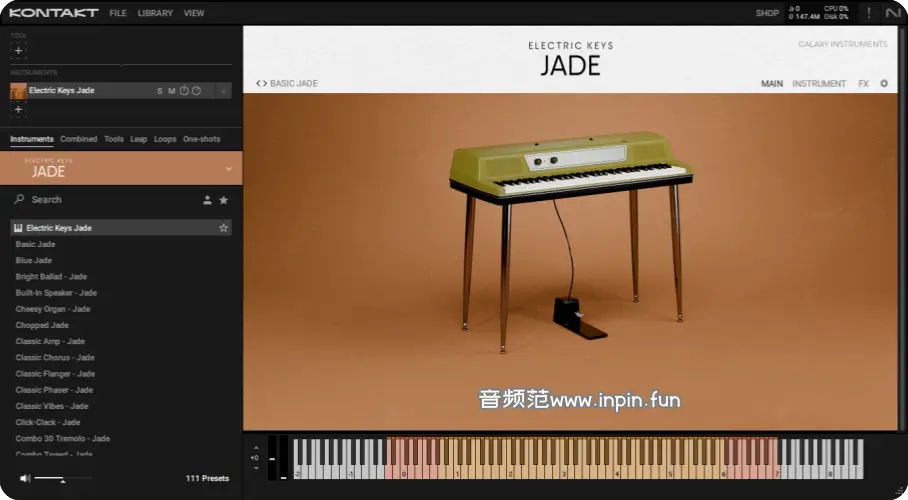Filter presets by user content icon
Image resolution: width=908 pixels, height=500 pixels.
tap(207, 200)
